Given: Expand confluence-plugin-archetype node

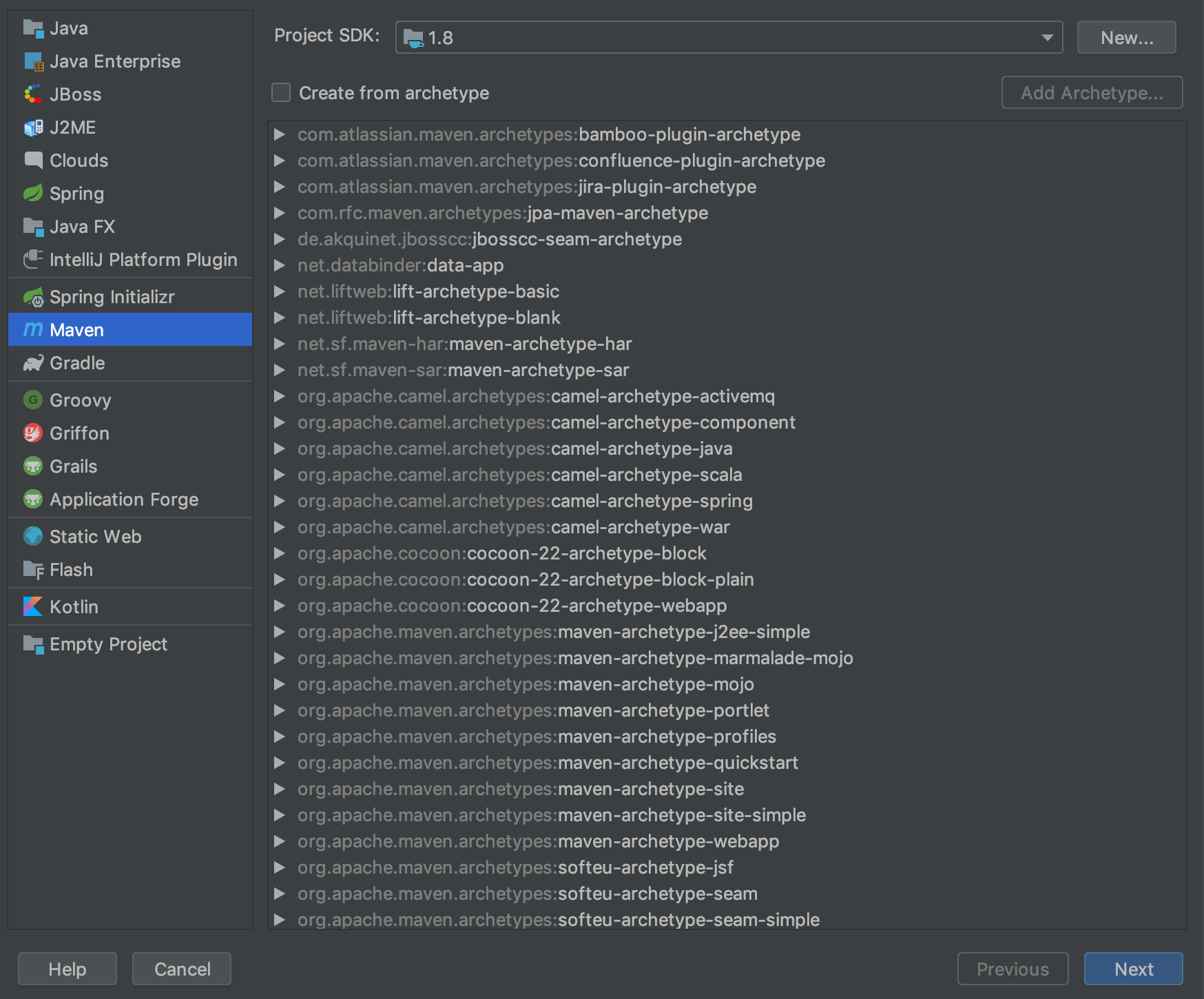Looking at the screenshot, I should (280, 161).
